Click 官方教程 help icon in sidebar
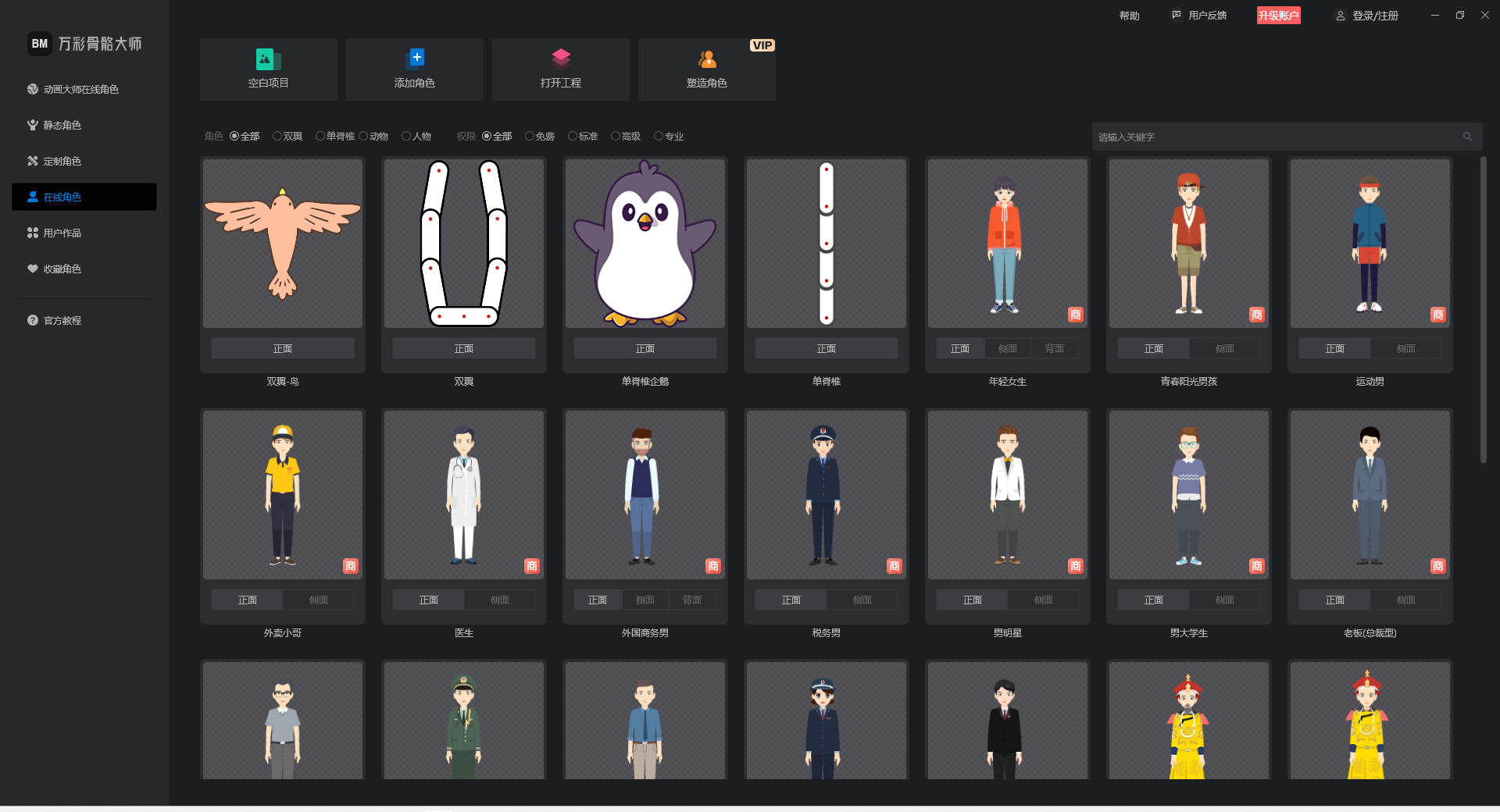Image resolution: width=1500 pixels, height=812 pixels. tap(33, 320)
